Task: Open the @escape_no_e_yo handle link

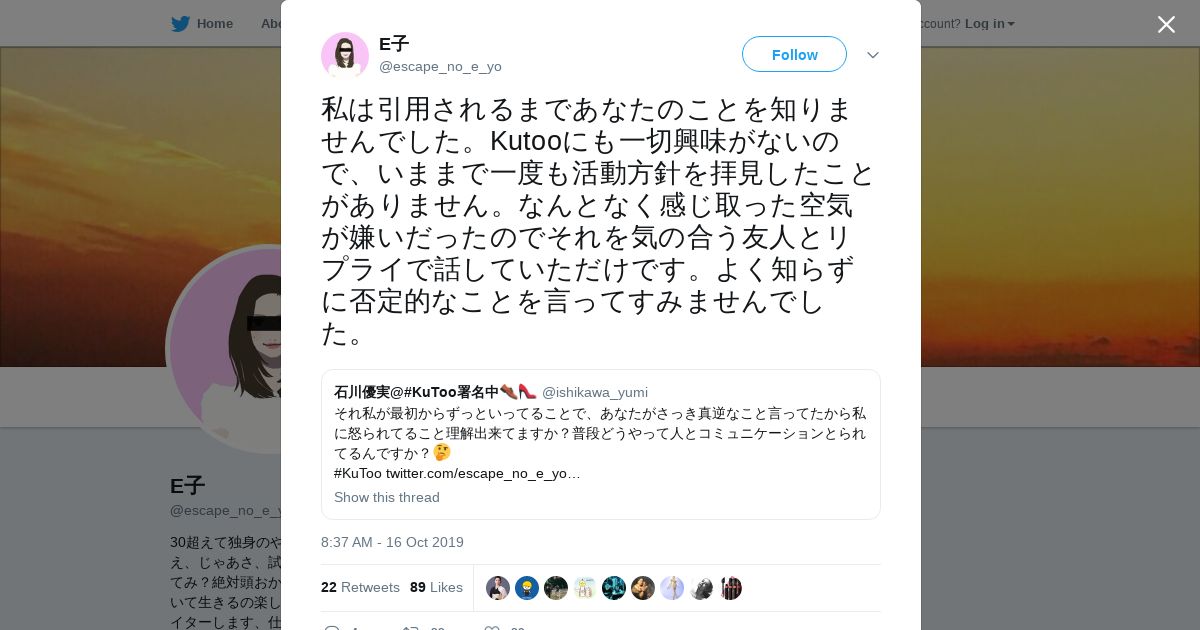Action: coord(440,67)
